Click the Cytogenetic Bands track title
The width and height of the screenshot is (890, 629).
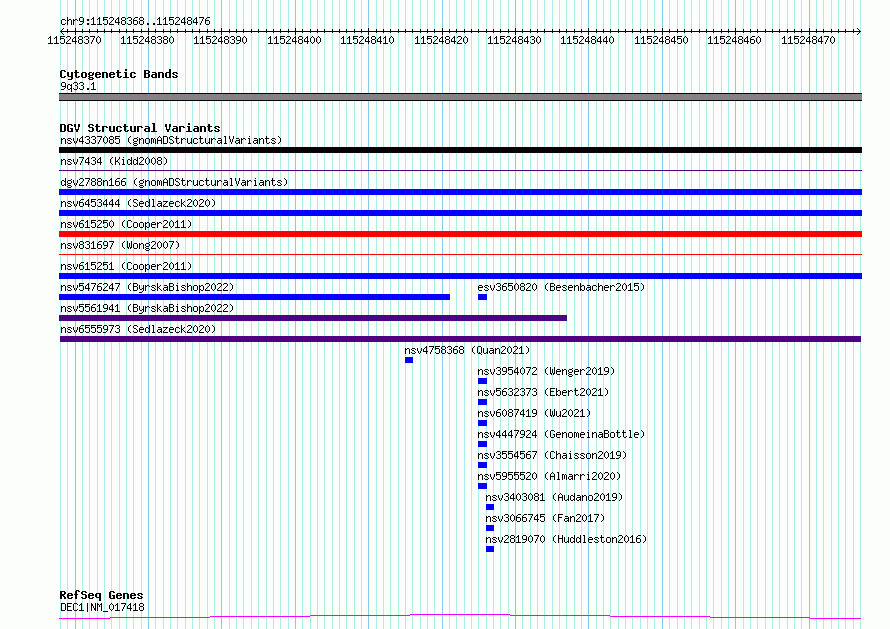[x=119, y=74]
